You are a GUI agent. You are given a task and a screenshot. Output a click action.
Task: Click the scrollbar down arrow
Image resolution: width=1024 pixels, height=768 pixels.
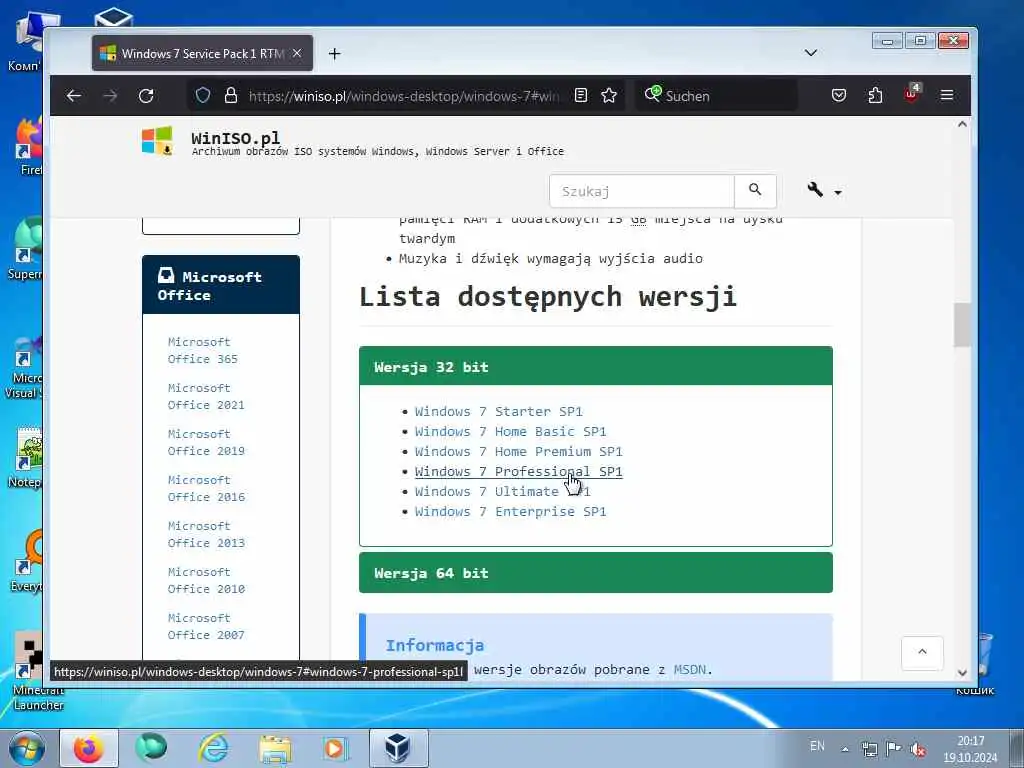pyautogui.click(x=962, y=673)
